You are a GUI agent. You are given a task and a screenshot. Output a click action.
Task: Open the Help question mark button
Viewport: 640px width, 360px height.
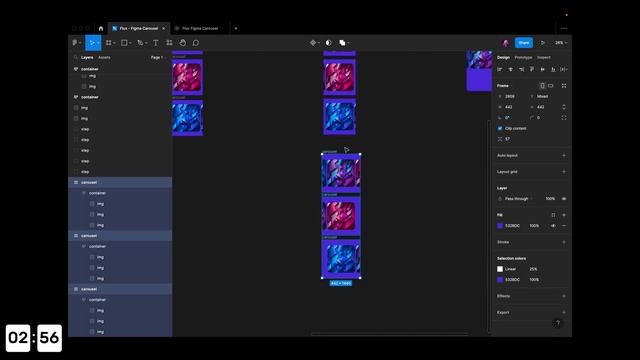(558, 323)
